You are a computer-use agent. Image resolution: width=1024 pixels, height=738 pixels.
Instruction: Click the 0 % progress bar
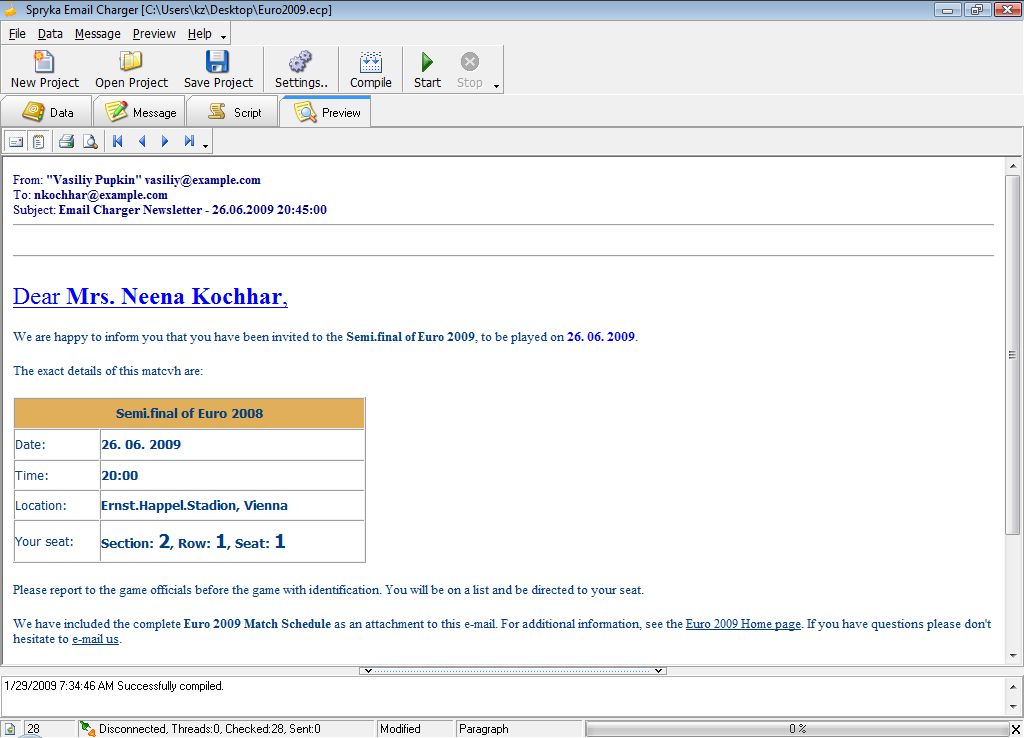(x=797, y=729)
